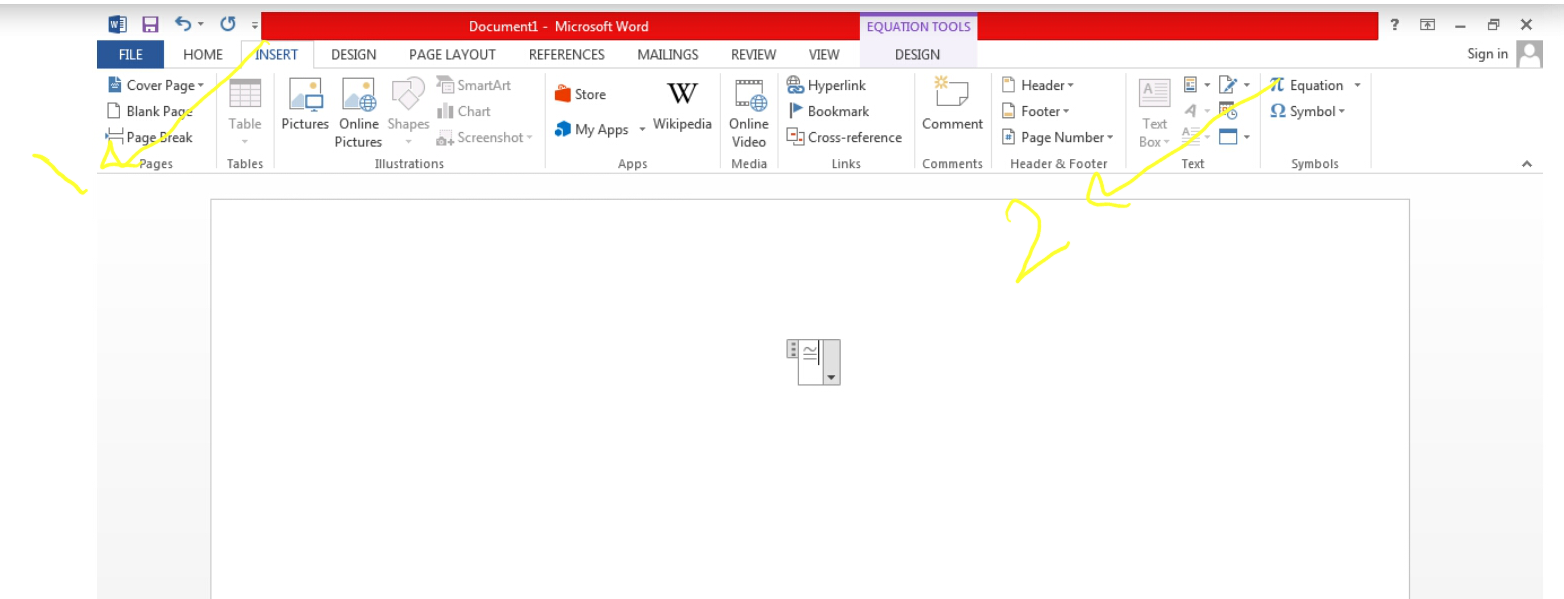1564x599 pixels.
Task: Open Ribbon Display Options
Action: click(x=1428, y=25)
